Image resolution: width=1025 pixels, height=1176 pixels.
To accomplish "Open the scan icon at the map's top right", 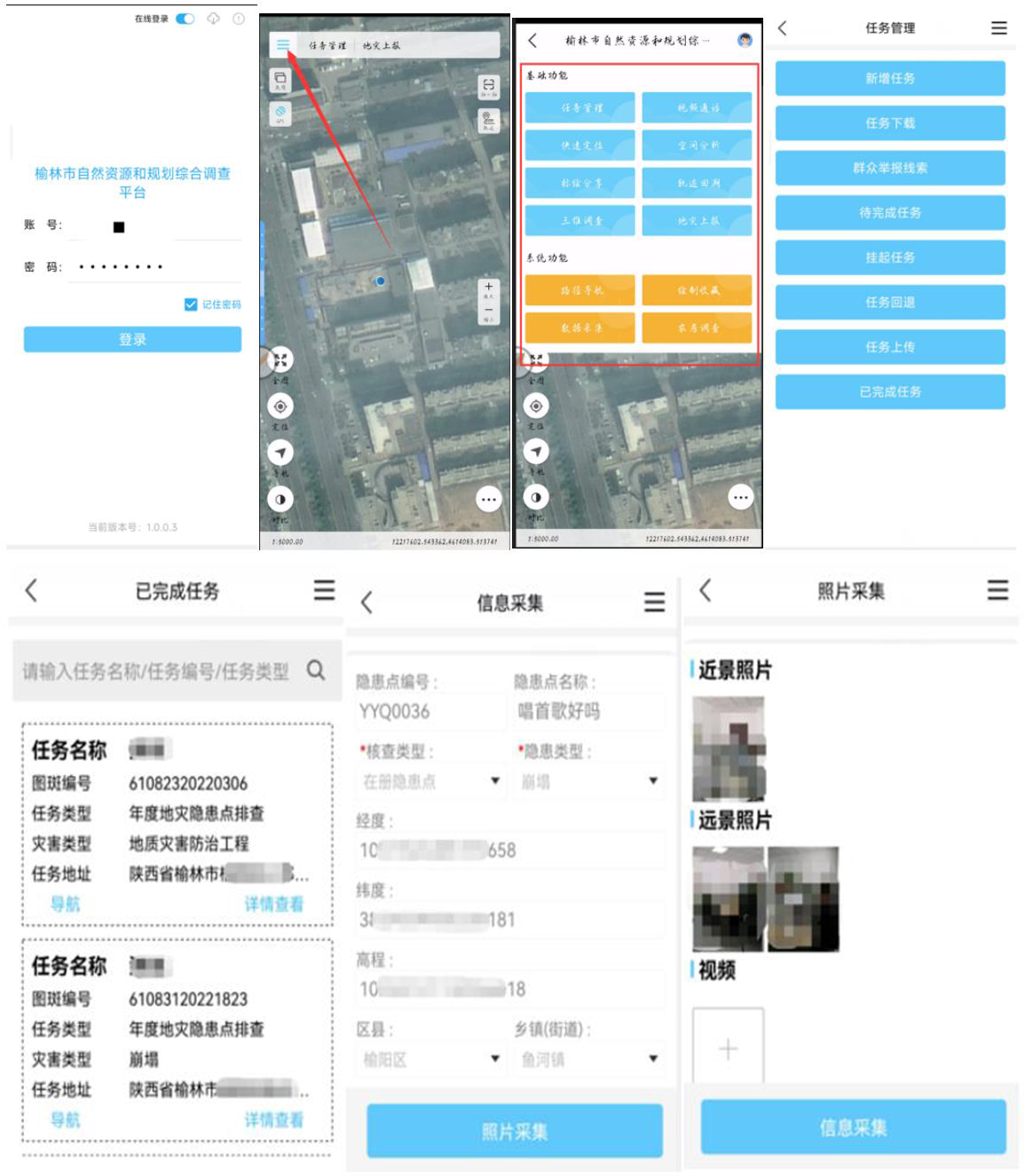I will coord(488,86).
